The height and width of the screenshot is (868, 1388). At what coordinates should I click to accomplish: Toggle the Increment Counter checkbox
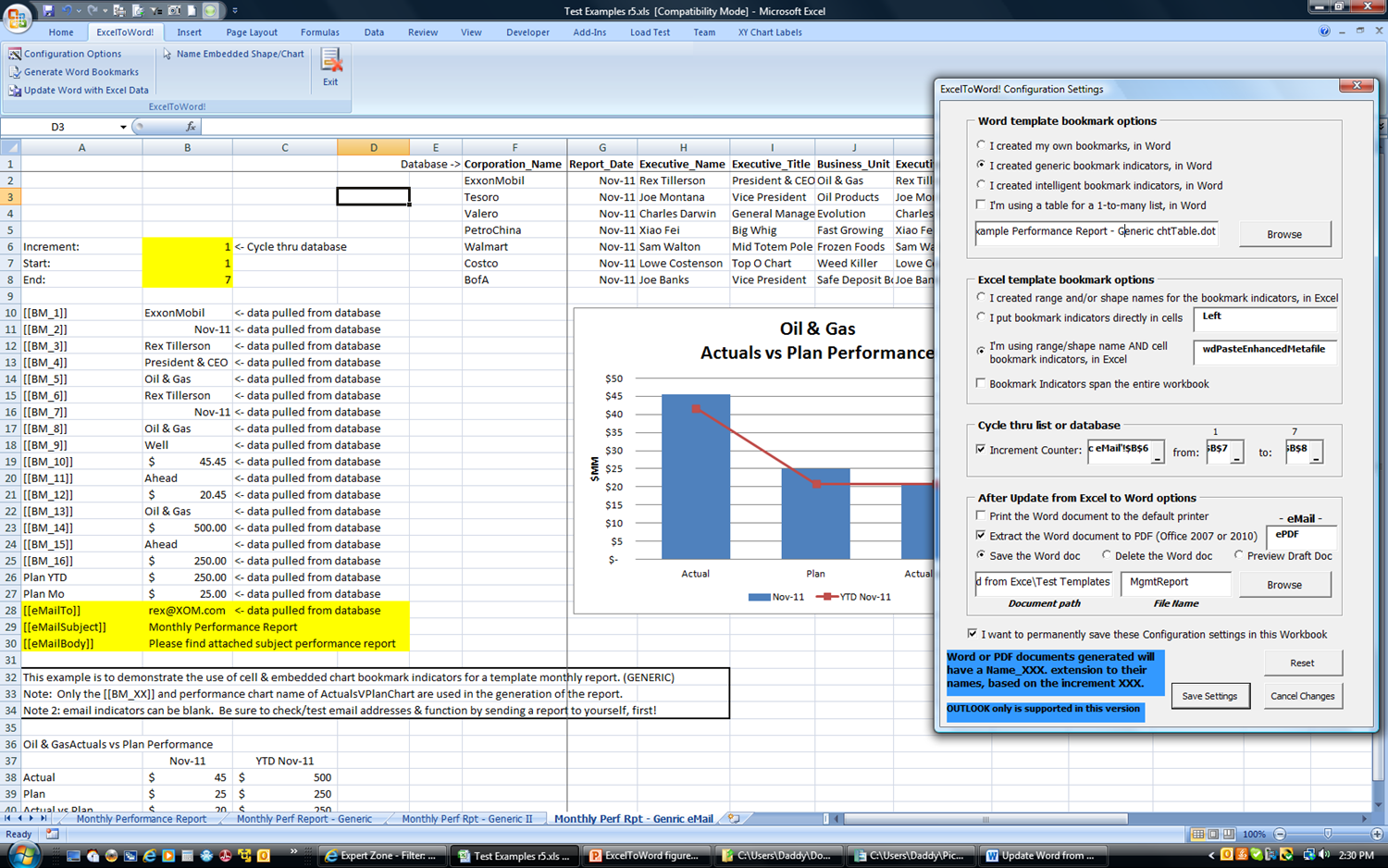pyautogui.click(x=981, y=450)
